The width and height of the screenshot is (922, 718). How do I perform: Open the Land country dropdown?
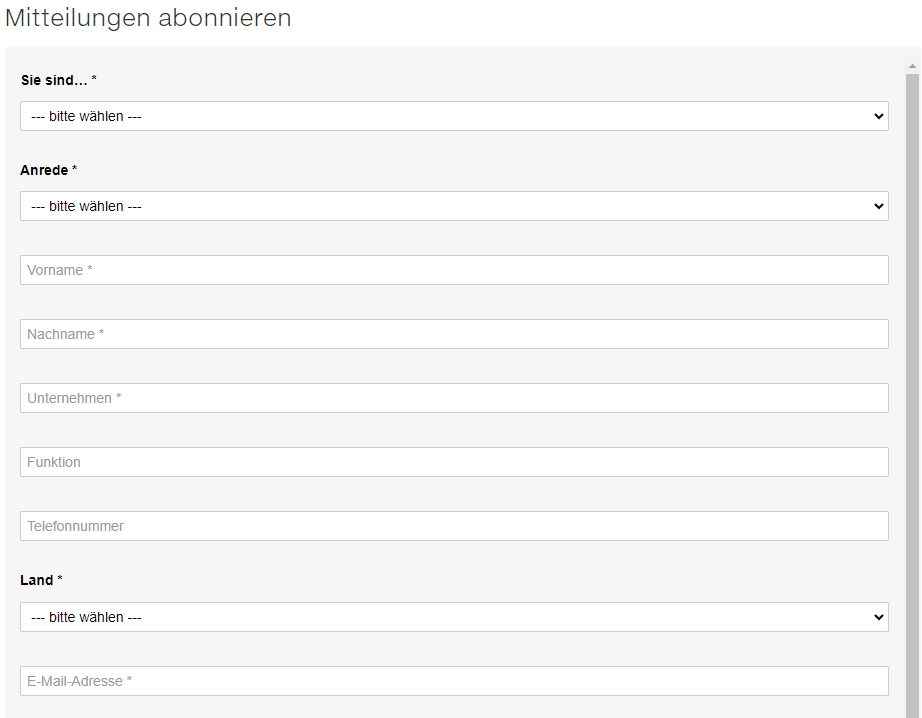(x=453, y=617)
